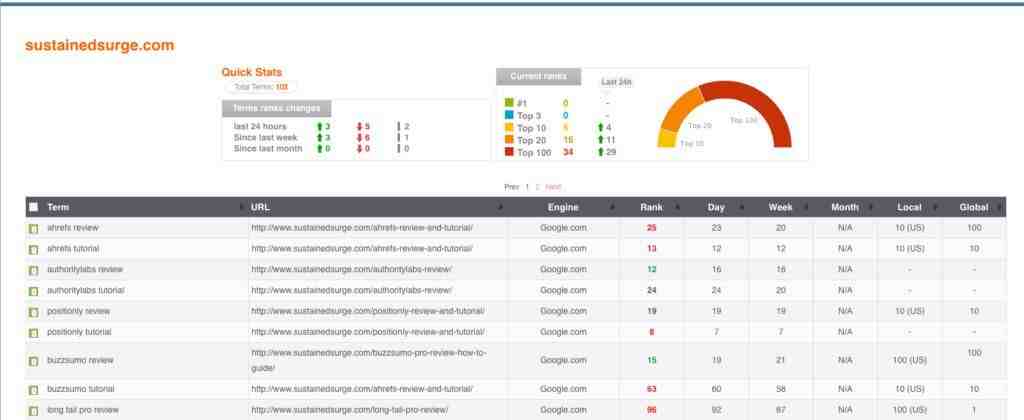Image resolution: width=1024 pixels, height=420 pixels.
Task: Go to the Prev page
Action: point(511,187)
